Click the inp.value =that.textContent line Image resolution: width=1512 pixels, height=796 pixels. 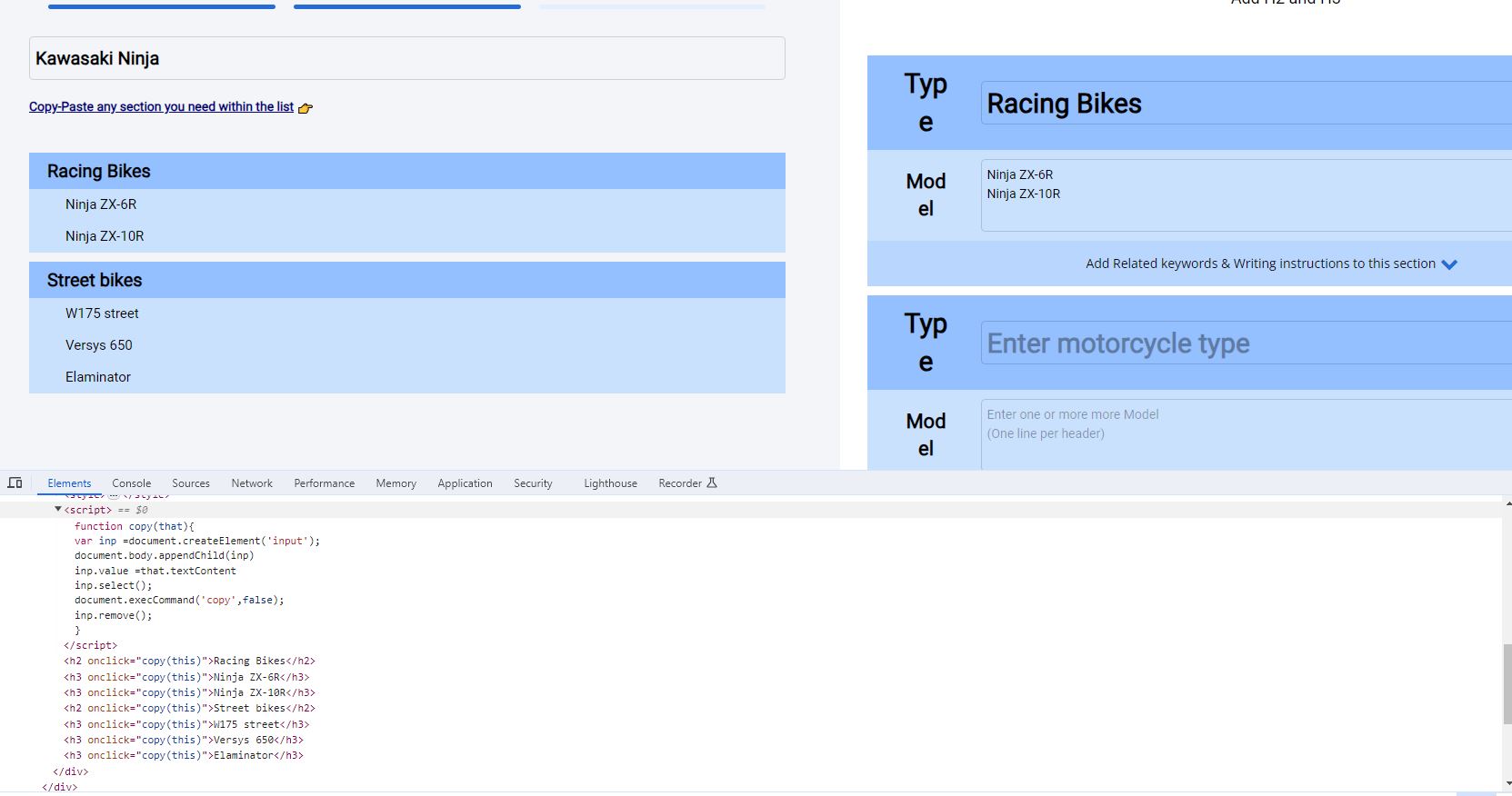[x=155, y=571]
